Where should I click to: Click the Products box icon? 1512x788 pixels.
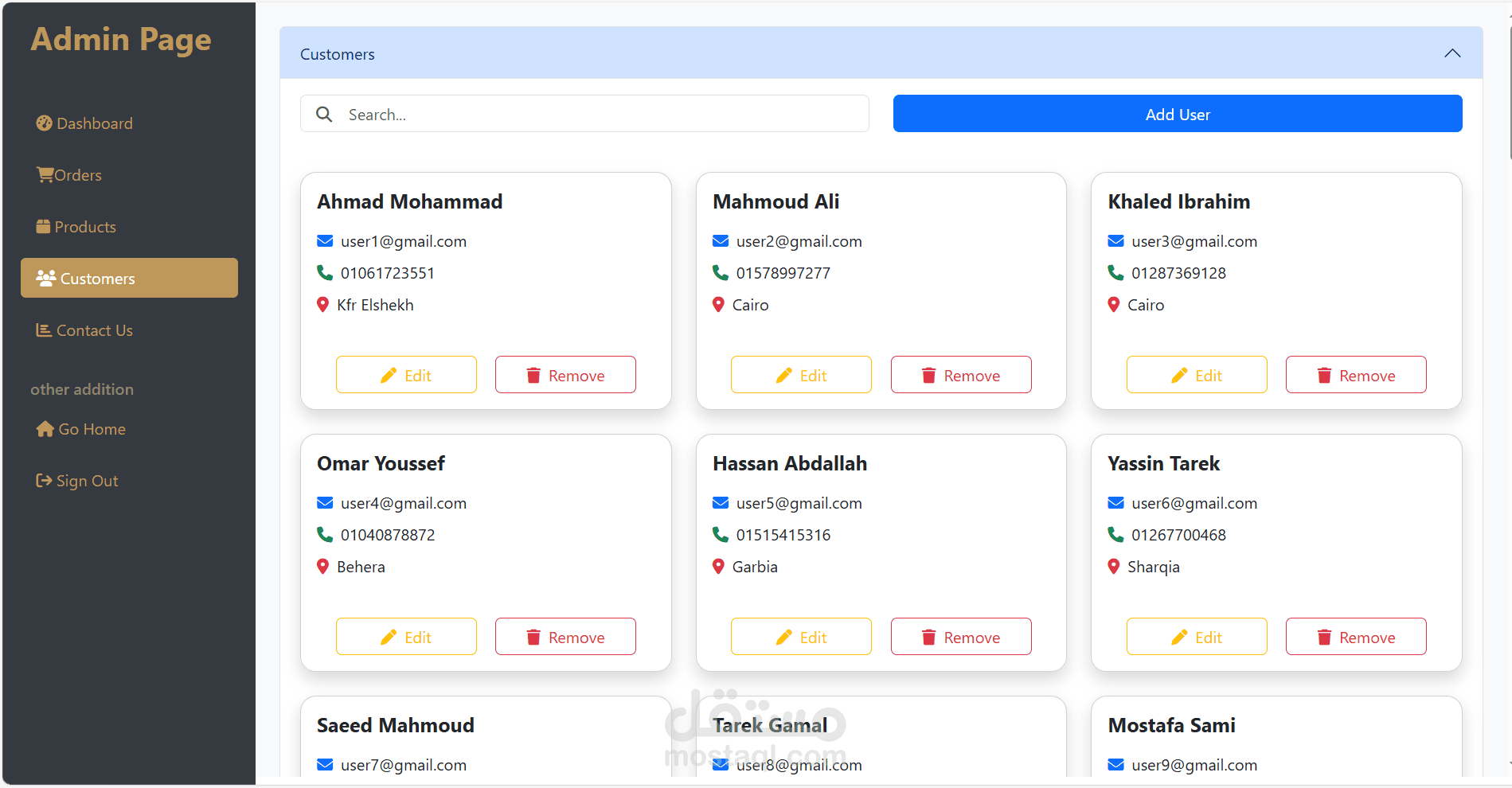click(43, 227)
